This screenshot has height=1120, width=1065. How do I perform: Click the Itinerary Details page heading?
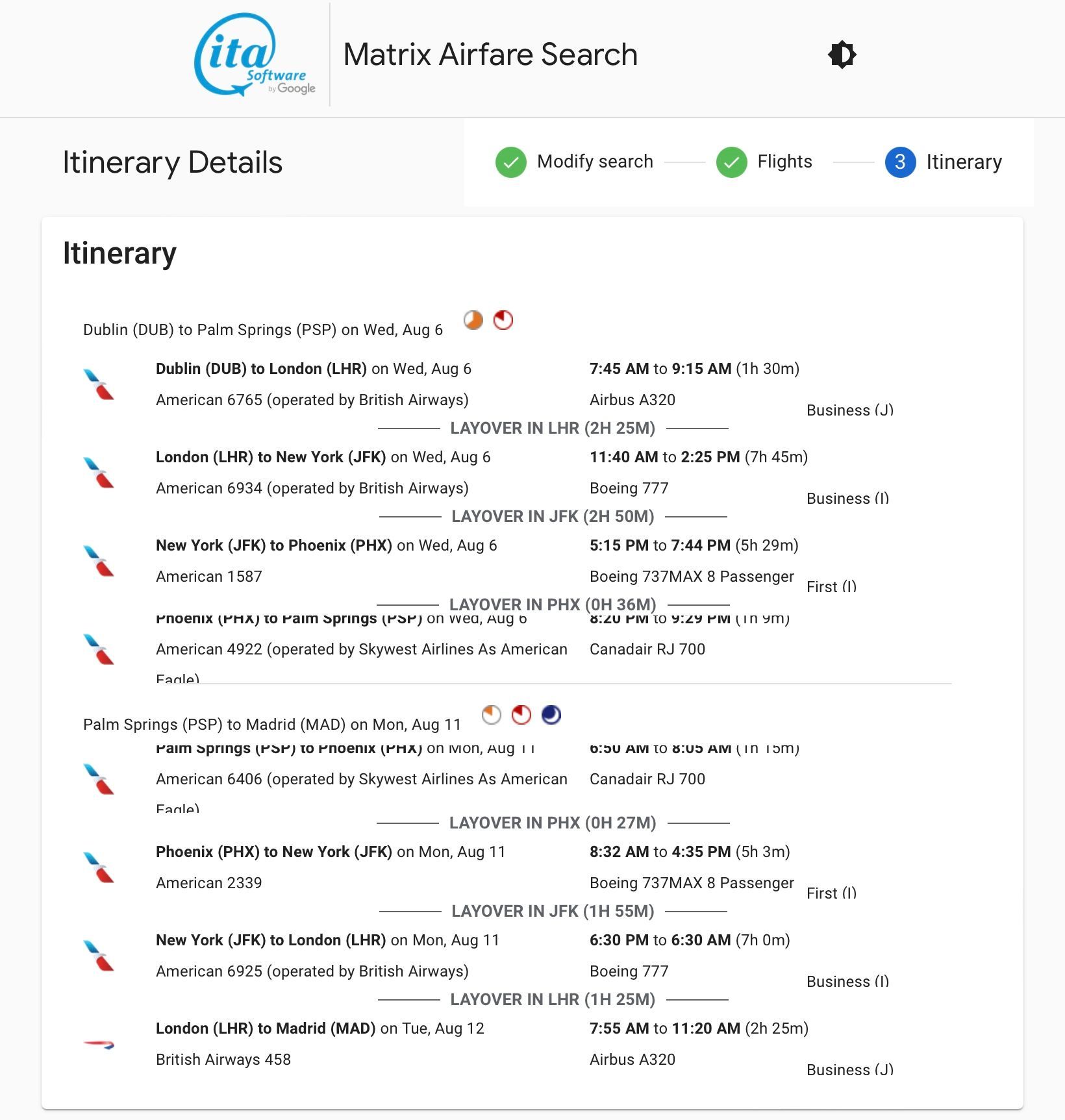pos(173,162)
